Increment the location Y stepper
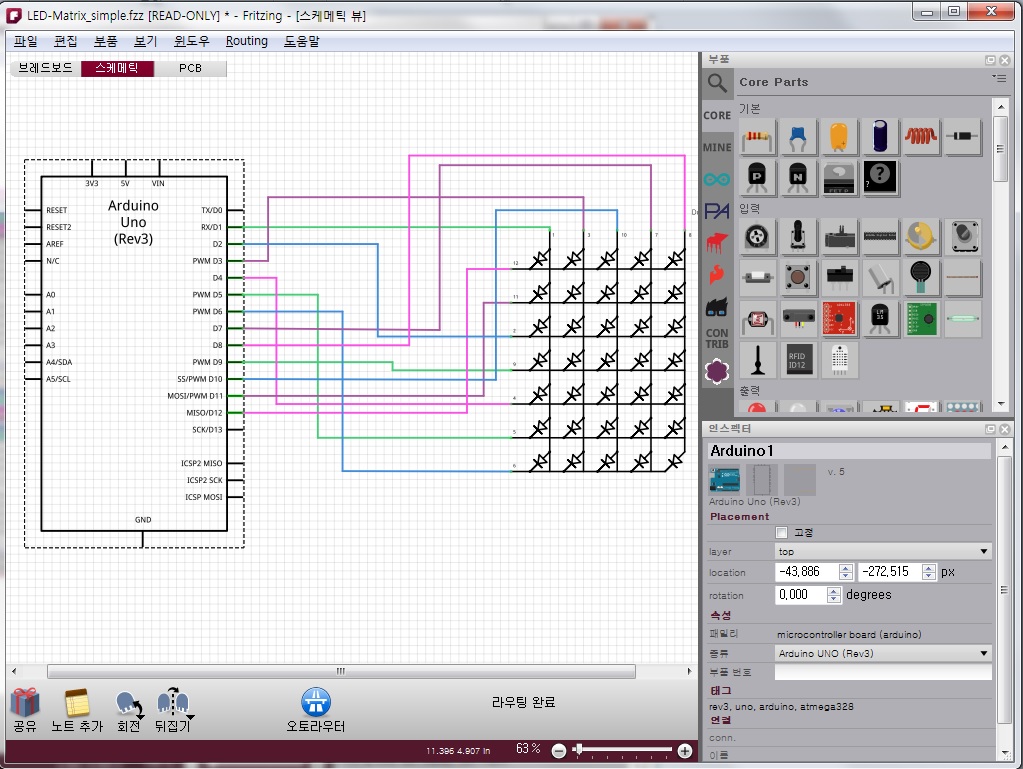The image size is (1023, 769). pyautogui.click(x=928, y=568)
